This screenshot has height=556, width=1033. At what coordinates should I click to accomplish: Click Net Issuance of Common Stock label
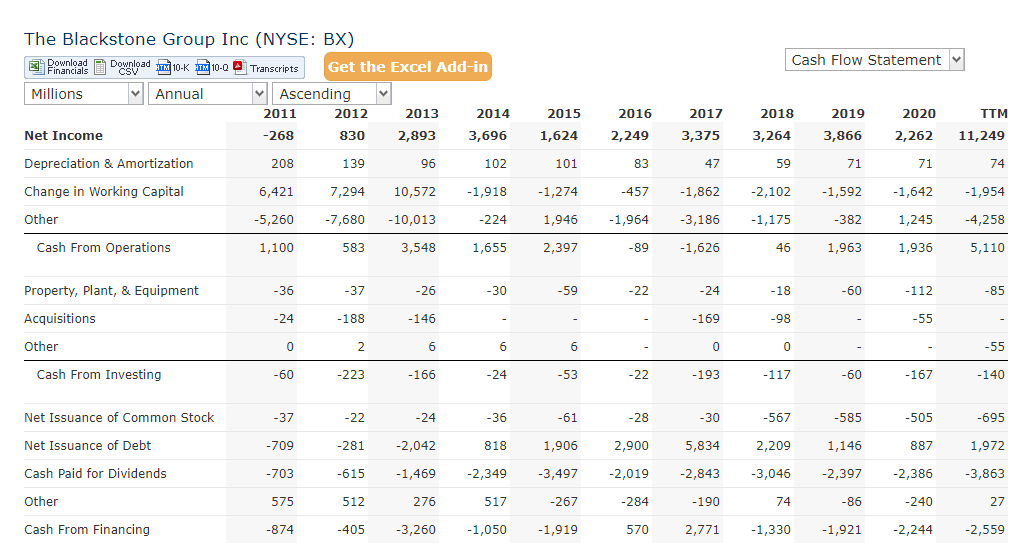(119, 418)
